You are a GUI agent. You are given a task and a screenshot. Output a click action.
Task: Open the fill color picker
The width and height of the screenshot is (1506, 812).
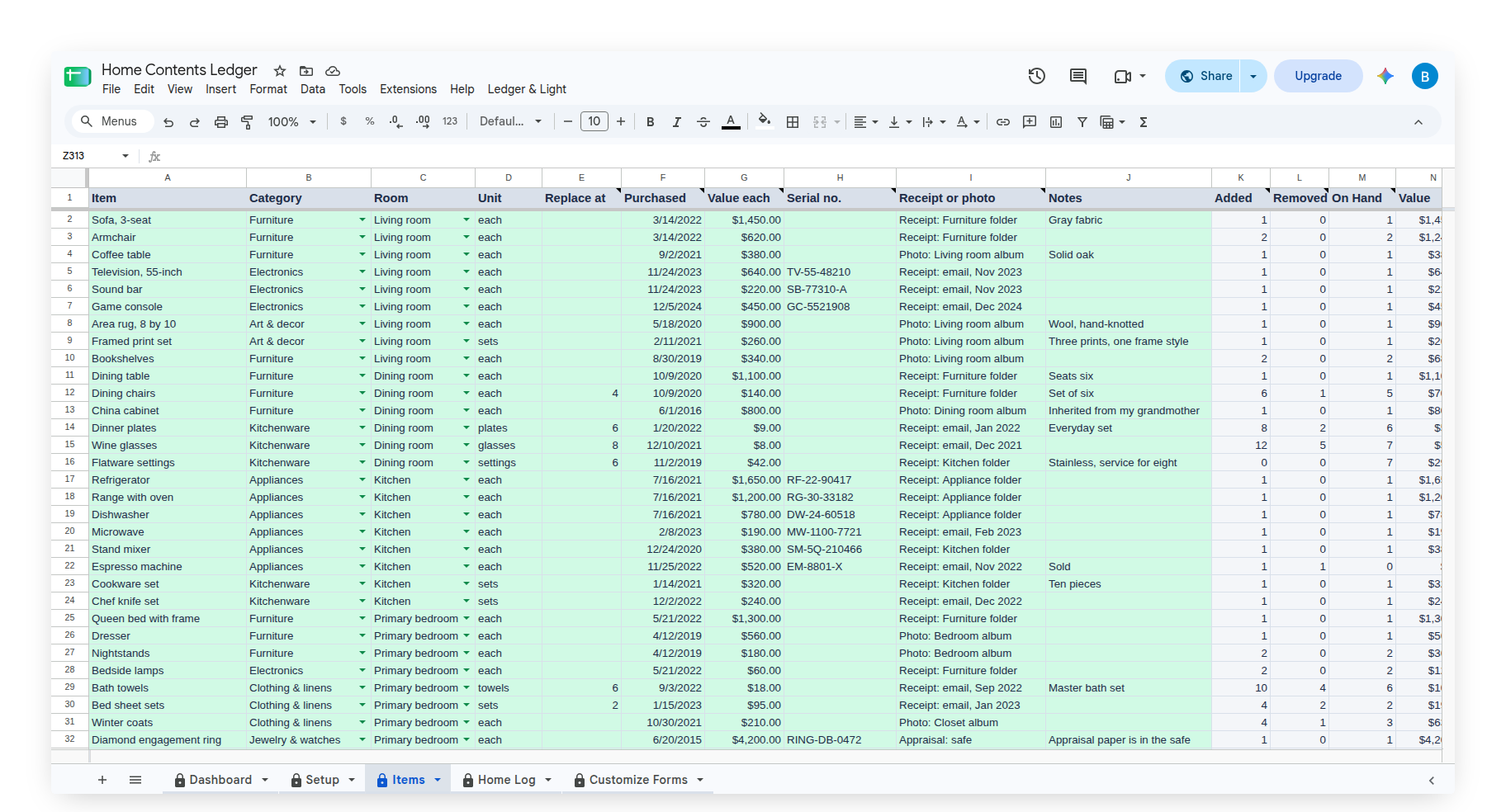point(765,121)
